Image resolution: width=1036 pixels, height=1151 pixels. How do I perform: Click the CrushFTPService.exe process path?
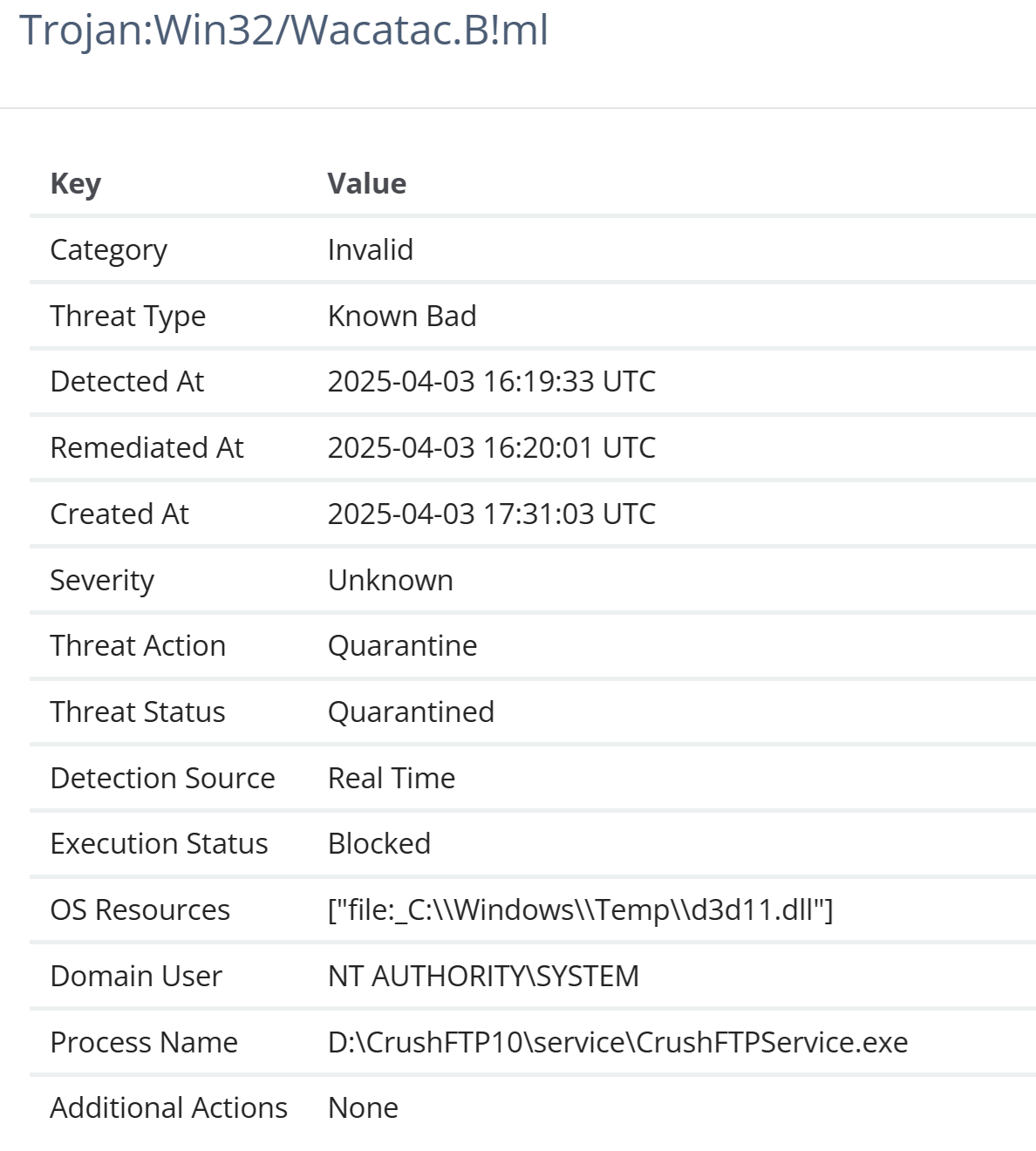[618, 1043]
